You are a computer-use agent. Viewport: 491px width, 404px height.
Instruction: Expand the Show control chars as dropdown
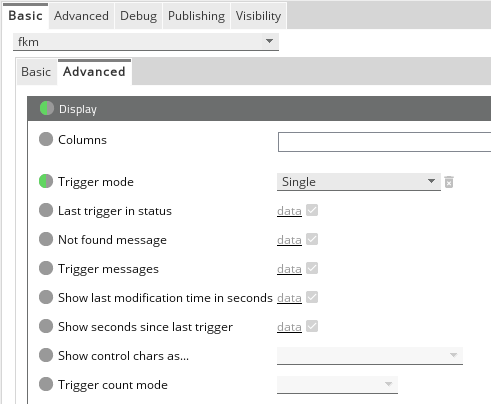tap(370, 356)
